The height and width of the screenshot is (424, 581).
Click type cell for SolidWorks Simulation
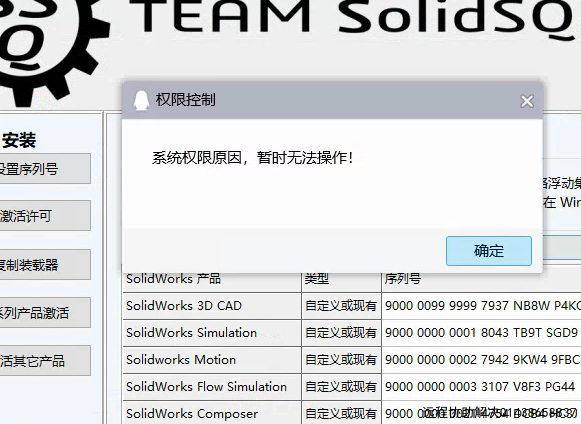341,333
